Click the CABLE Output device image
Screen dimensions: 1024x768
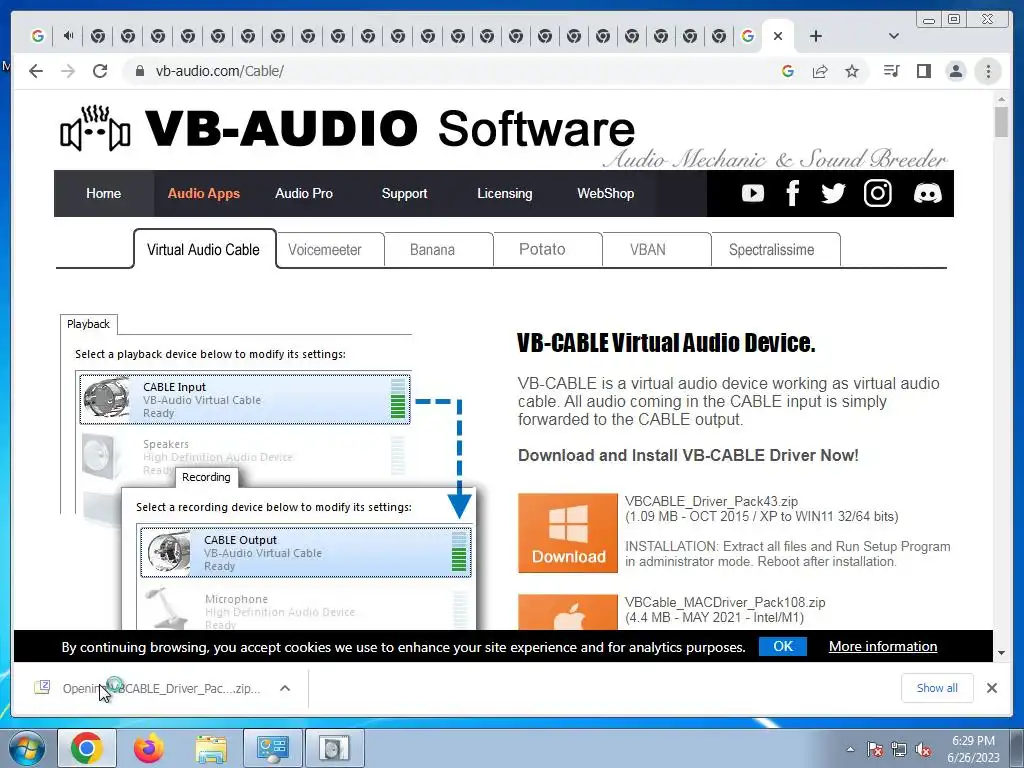(168, 552)
